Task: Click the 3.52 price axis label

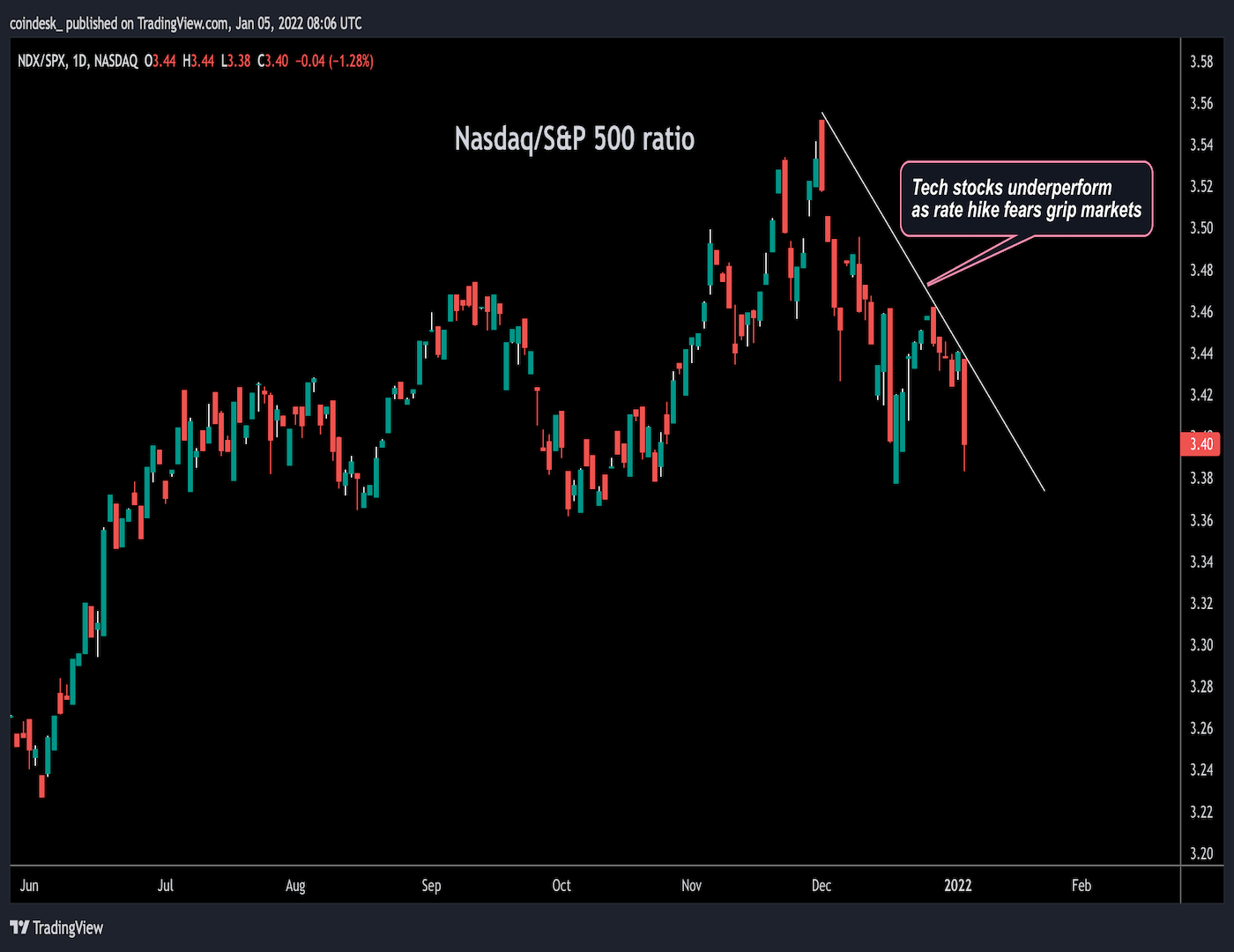Action: pyautogui.click(x=1201, y=186)
